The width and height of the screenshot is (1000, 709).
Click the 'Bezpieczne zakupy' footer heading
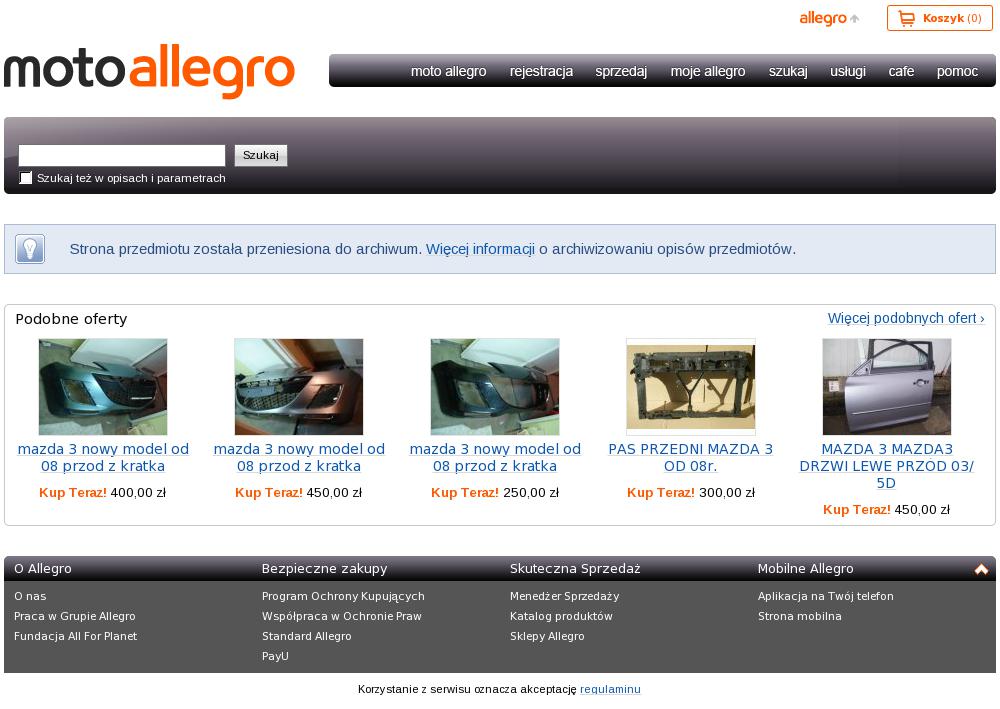[x=324, y=569]
